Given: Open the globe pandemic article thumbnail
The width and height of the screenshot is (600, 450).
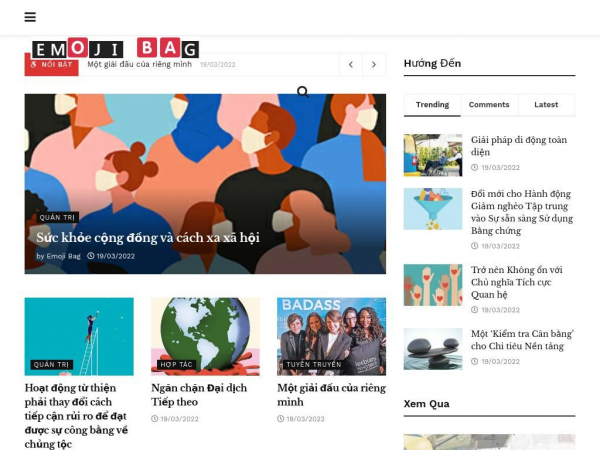Looking at the screenshot, I should [x=205, y=335].
